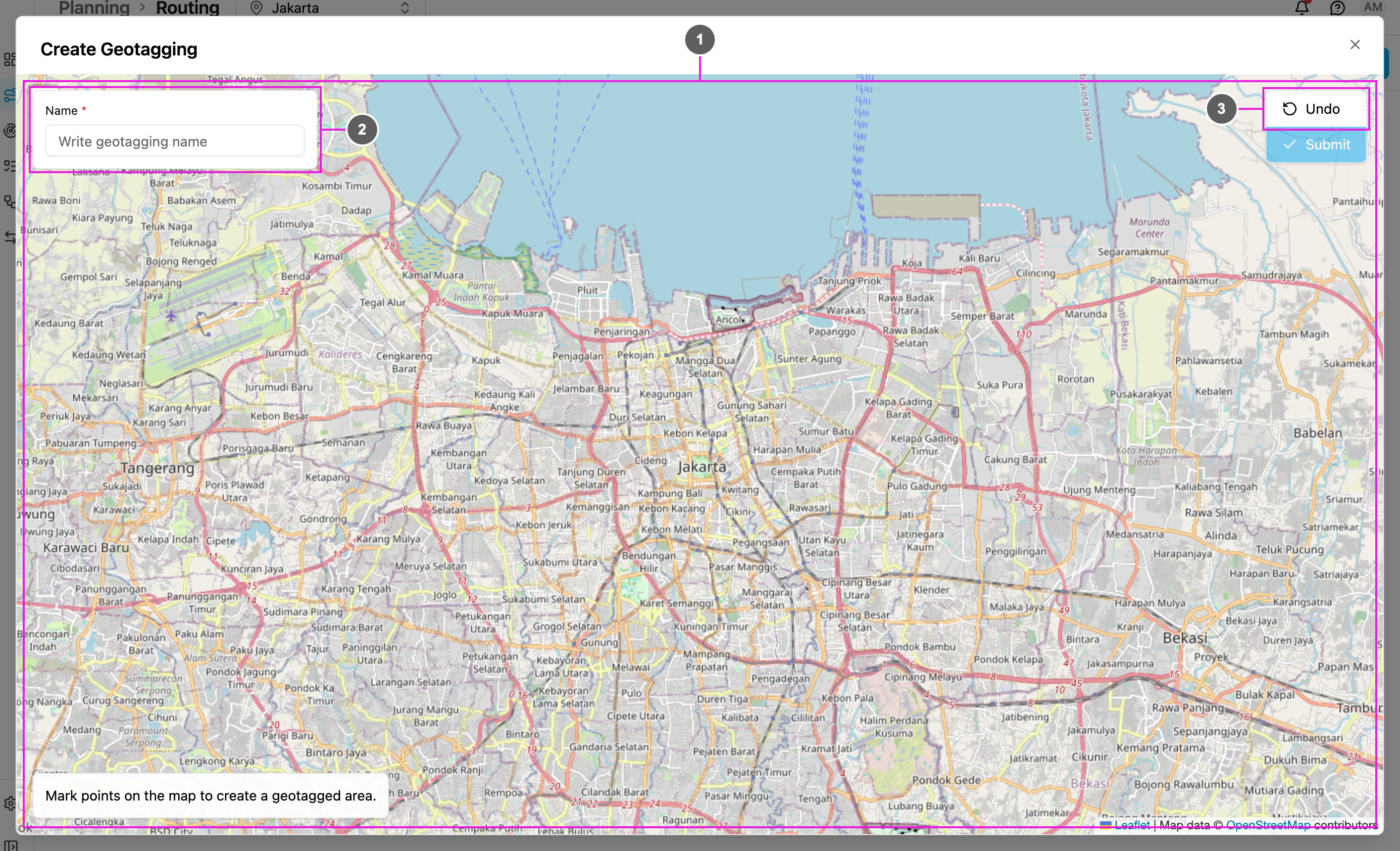Click the Halim Perdana Kusuma map label
Image resolution: width=1400 pixels, height=851 pixels.
coord(893,727)
